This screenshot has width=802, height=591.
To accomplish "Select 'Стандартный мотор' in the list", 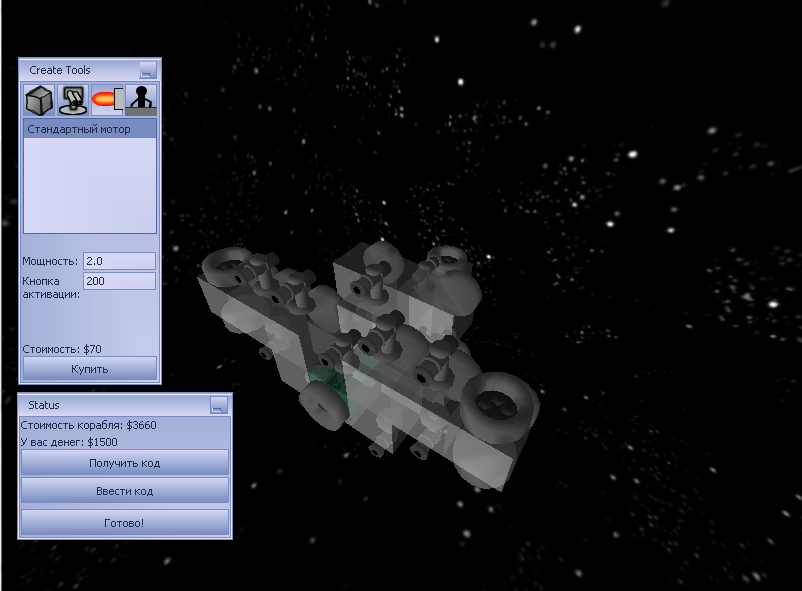I will (x=89, y=129).
